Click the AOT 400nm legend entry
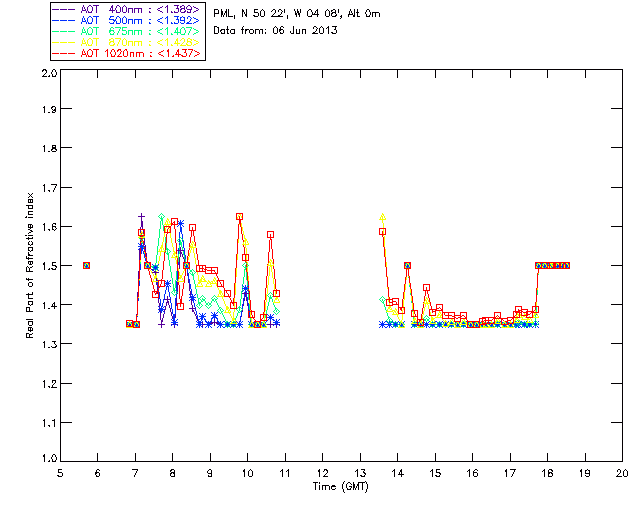The width and height of the screenshot is (640, 512). [127, 9]
